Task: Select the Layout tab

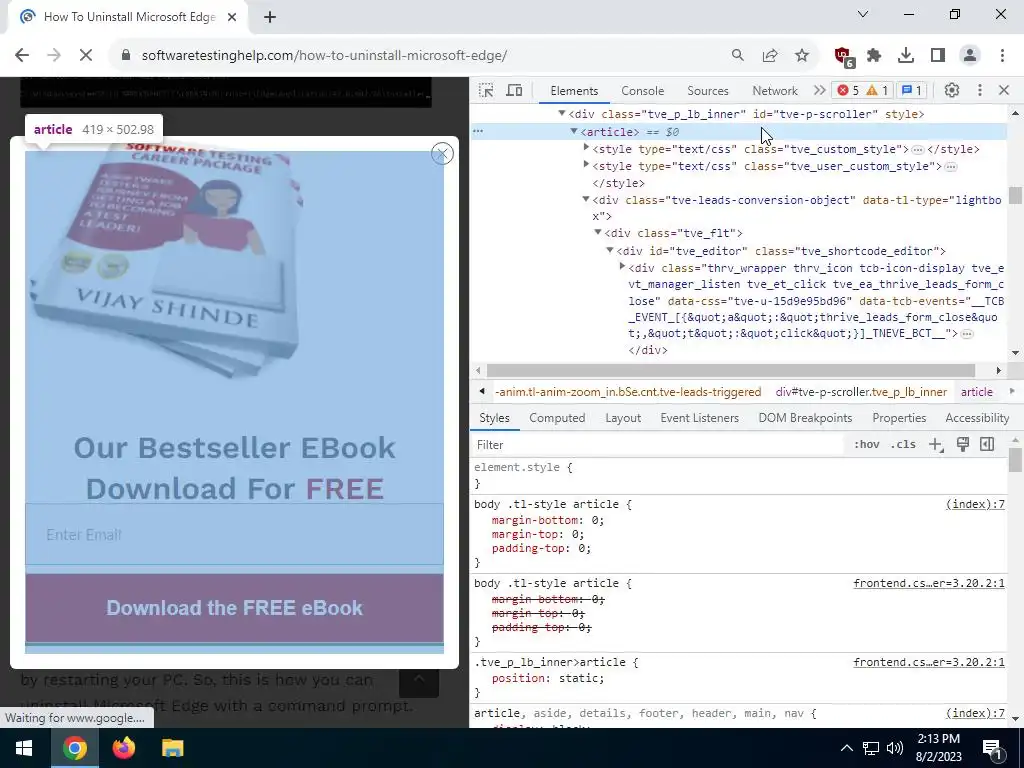Action: [623, 418]
